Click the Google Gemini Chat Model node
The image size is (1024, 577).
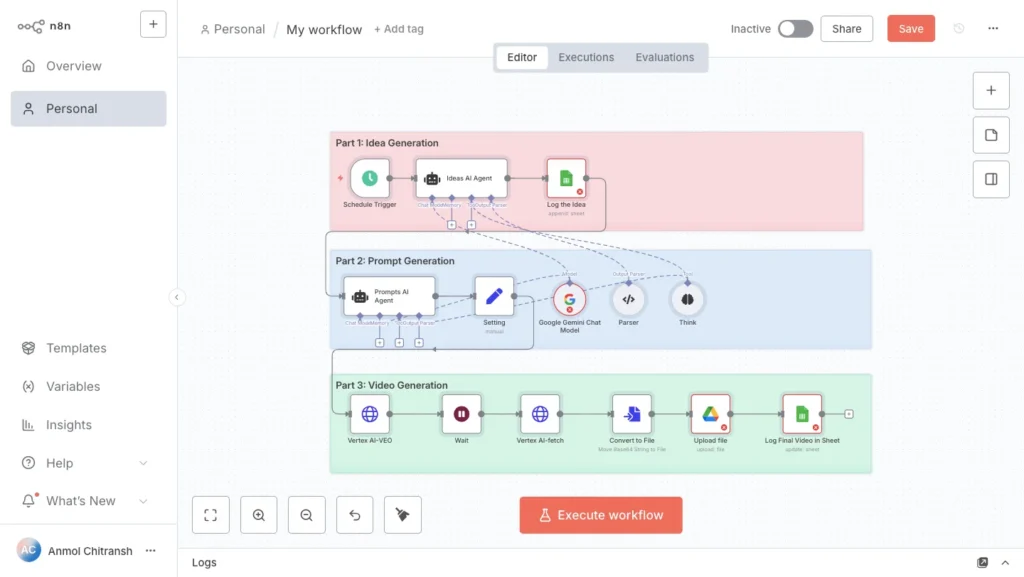tap(570, 298)
